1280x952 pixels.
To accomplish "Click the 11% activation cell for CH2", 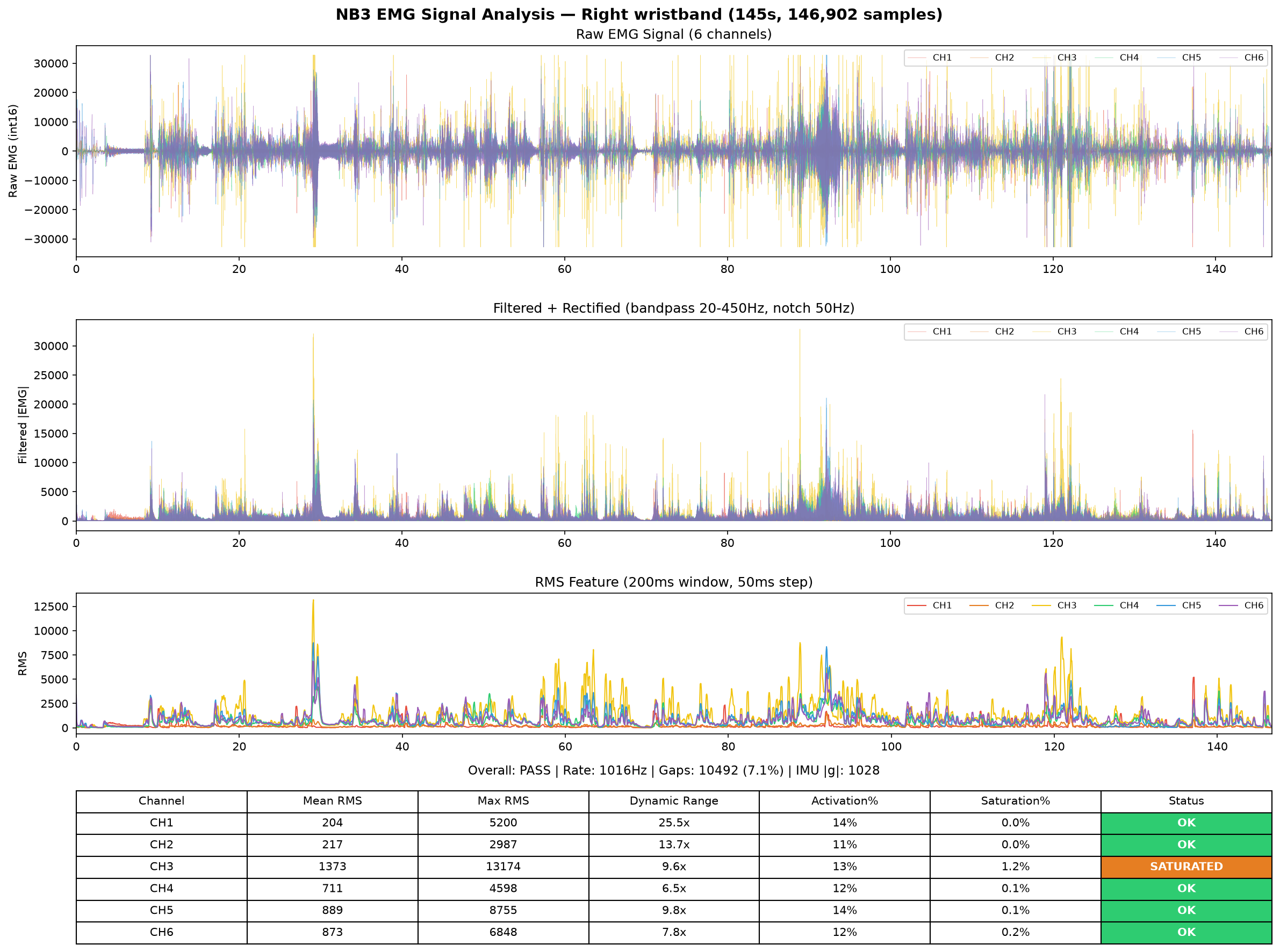I will tap(845, 845).
